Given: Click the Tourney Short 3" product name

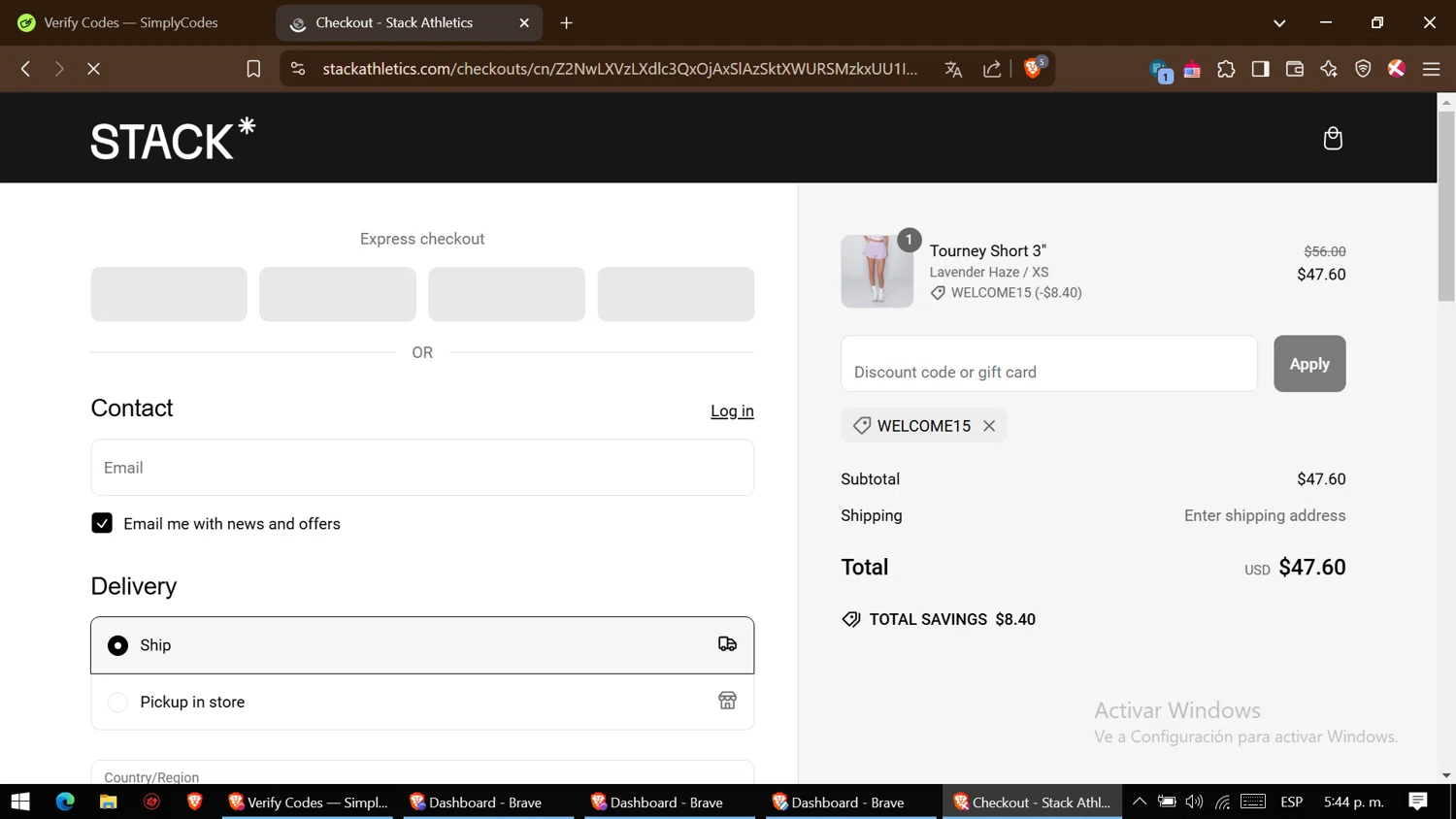Looking at the screenshot, I should (988, 250).
